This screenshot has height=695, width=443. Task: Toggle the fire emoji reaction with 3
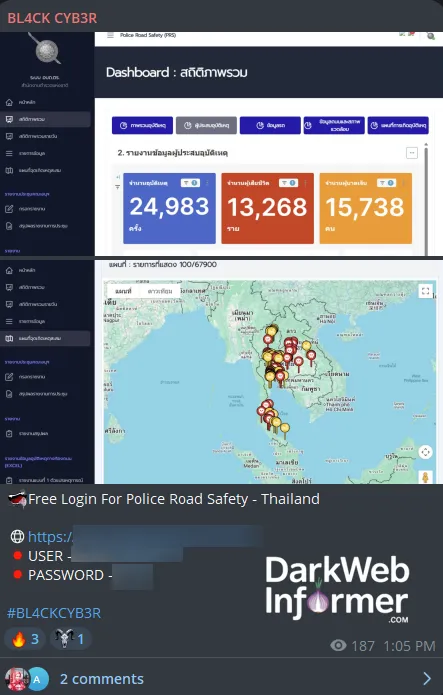click(24, 639)
